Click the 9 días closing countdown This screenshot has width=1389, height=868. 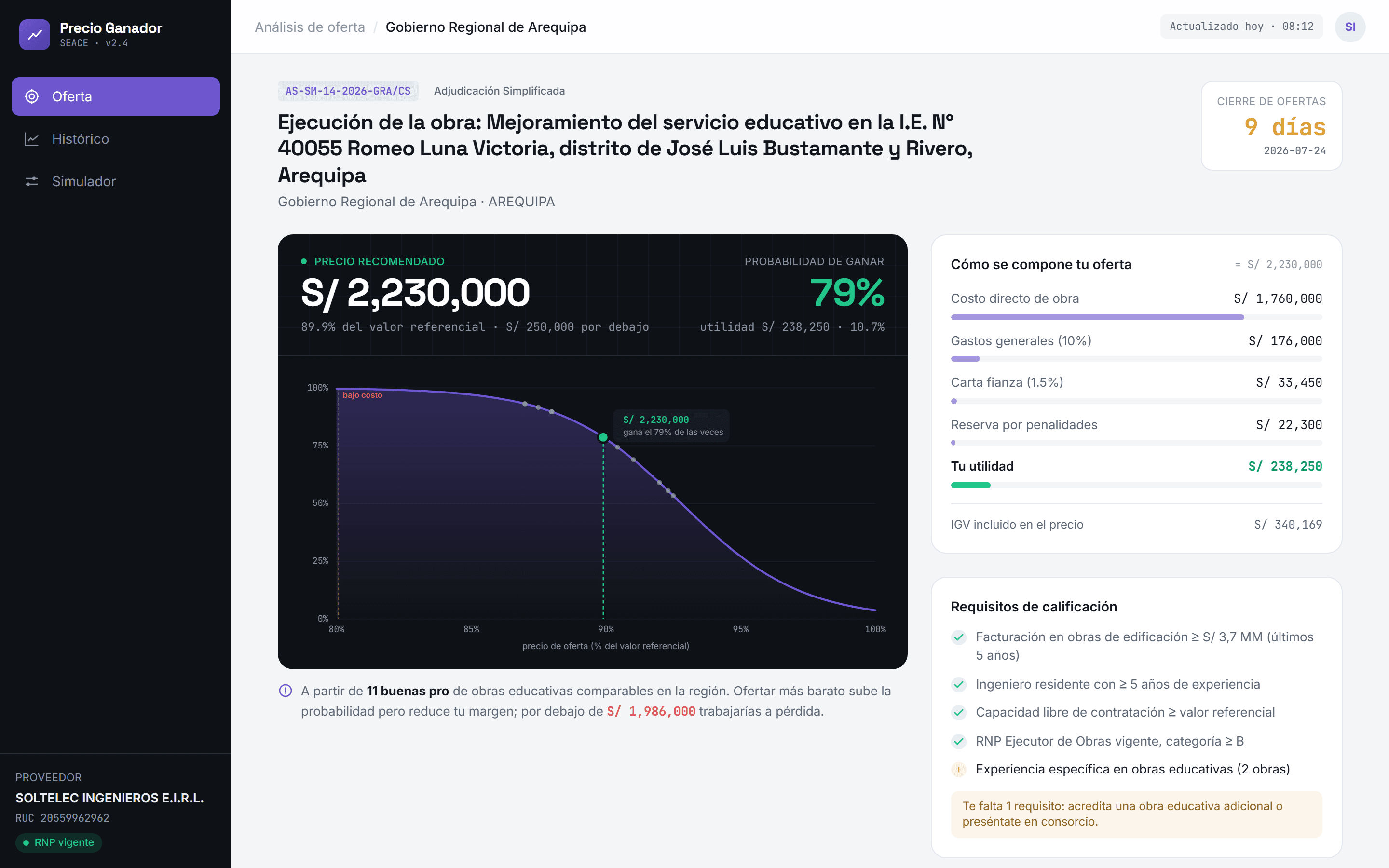point(1284,127)
